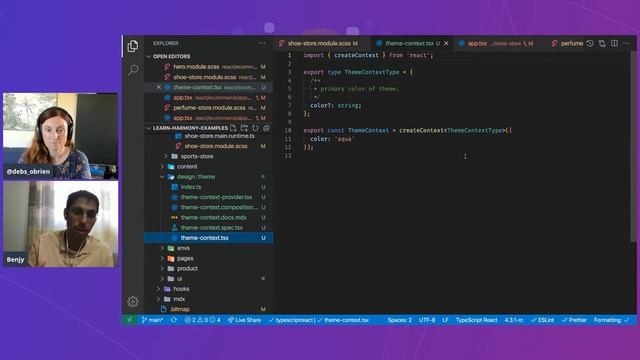
Task: Open the editor's more actions ellipsis
Action: (626, 43)
